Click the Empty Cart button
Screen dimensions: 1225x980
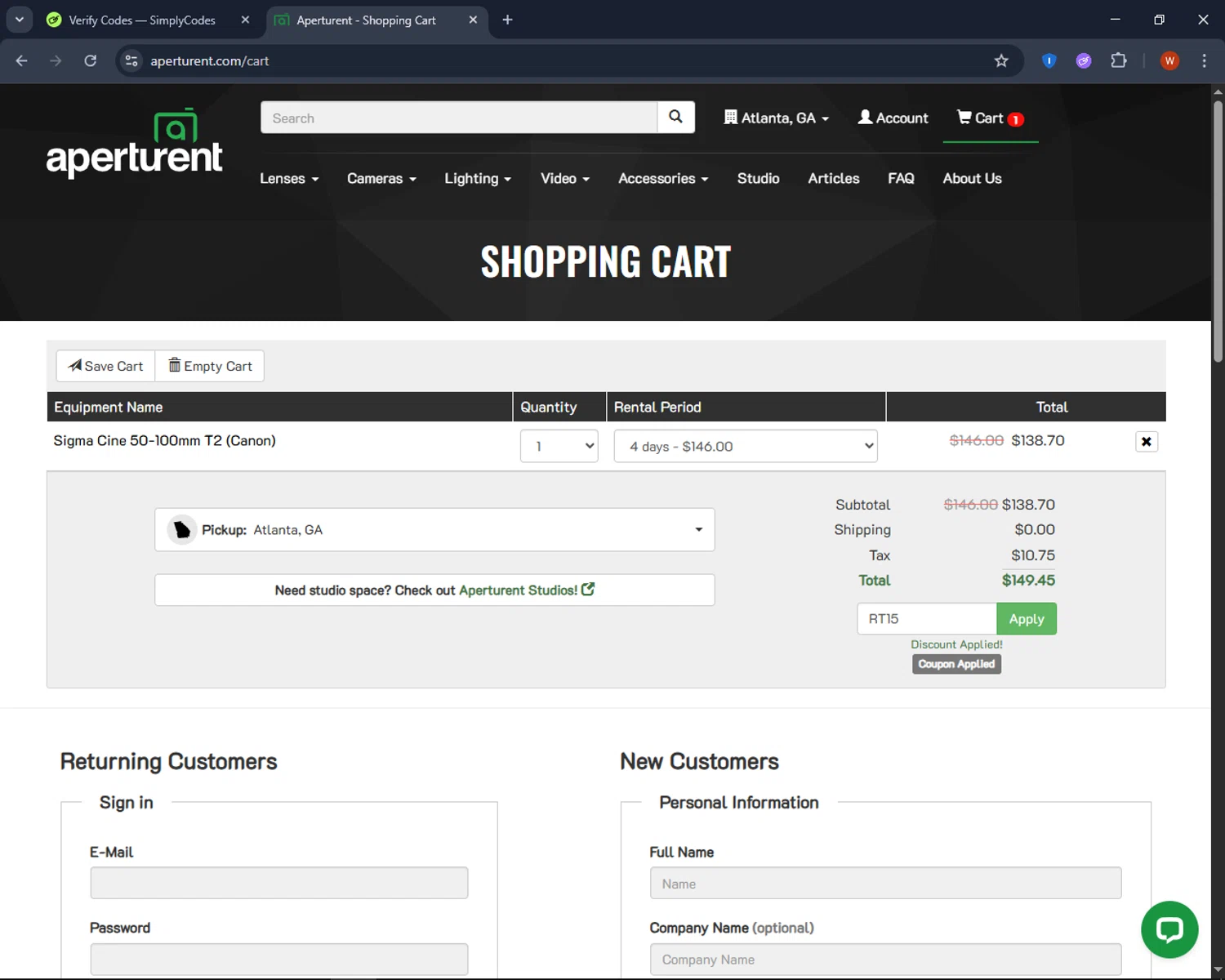tap(210, 366)
